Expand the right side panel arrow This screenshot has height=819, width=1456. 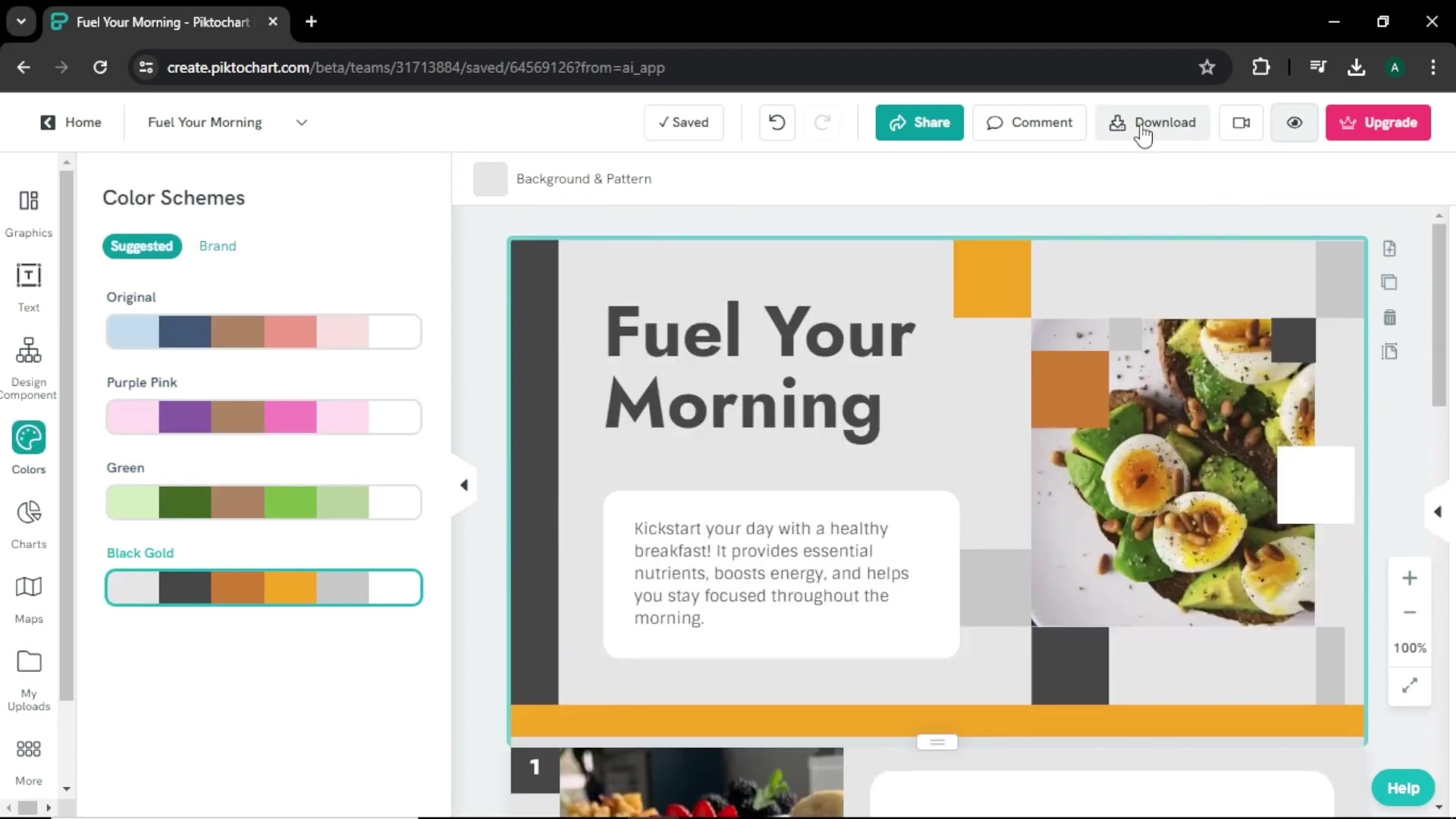(x=1438, y=512)
